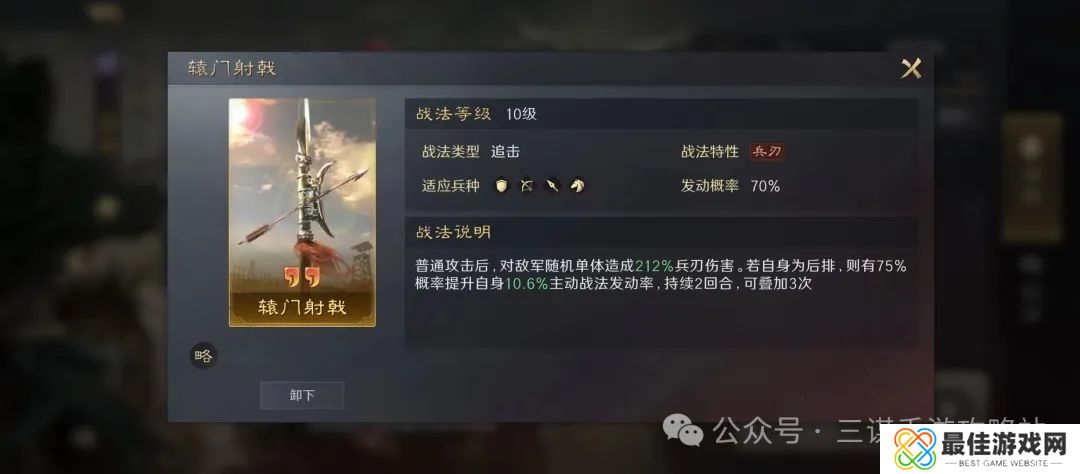Open the 辕门射戟 tactic card artwork
The height and width of the screenshot is (474, 1080).
[x=302, y=212]
